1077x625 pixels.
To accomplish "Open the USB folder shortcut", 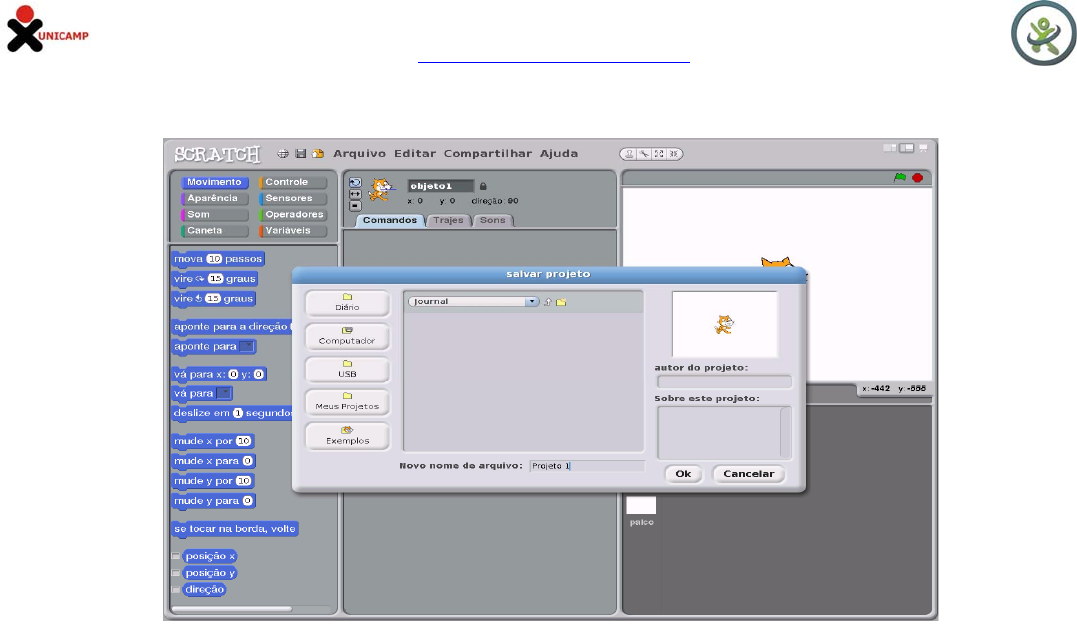I will 347,370.
